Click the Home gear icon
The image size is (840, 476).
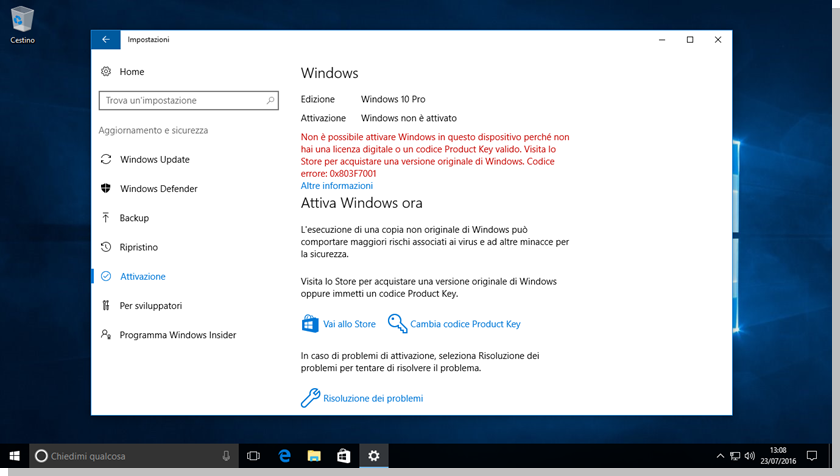tap(106, 71)
